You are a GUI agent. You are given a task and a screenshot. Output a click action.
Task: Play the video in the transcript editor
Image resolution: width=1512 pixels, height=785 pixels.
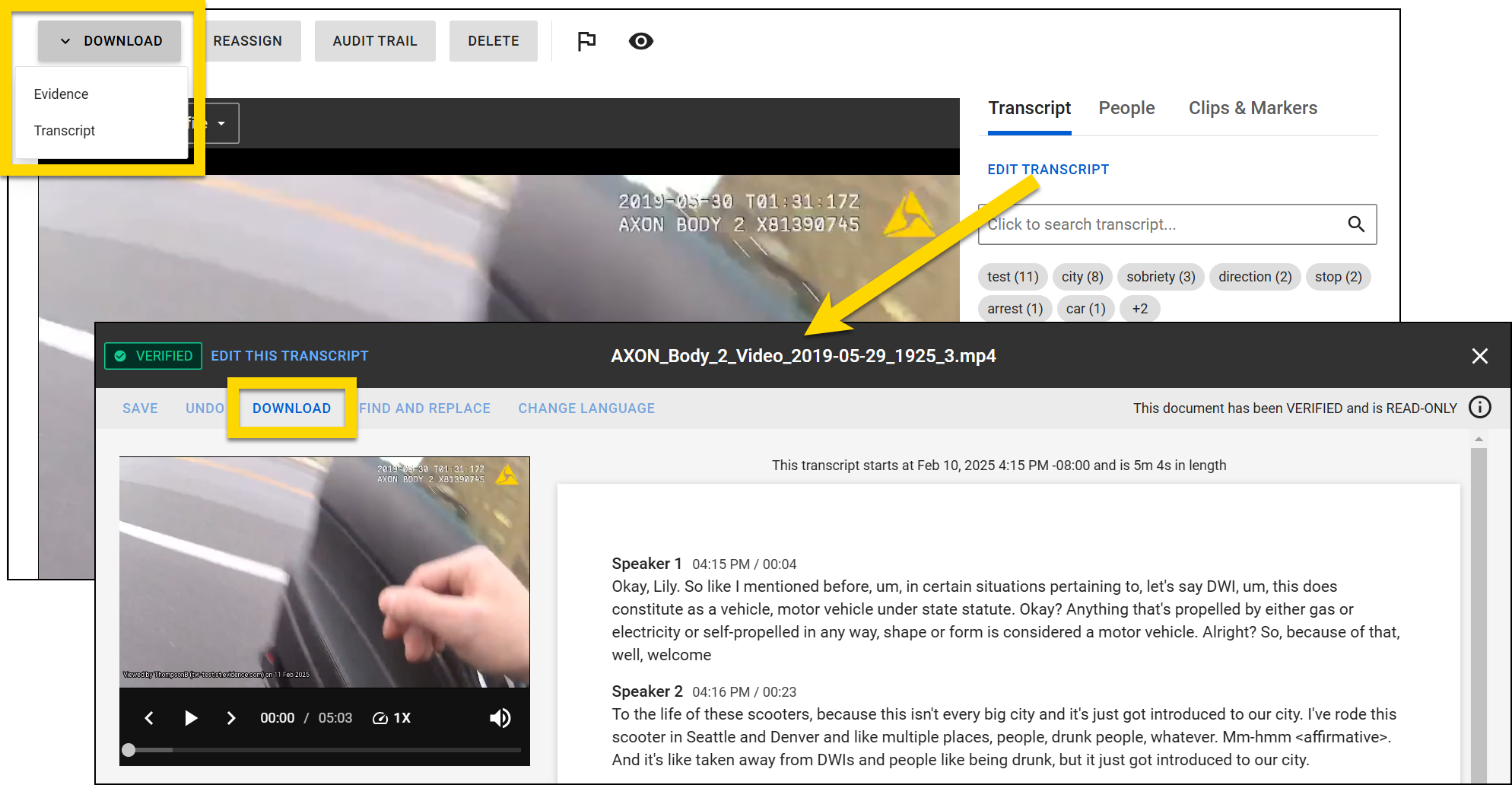[x=190, y=717]
